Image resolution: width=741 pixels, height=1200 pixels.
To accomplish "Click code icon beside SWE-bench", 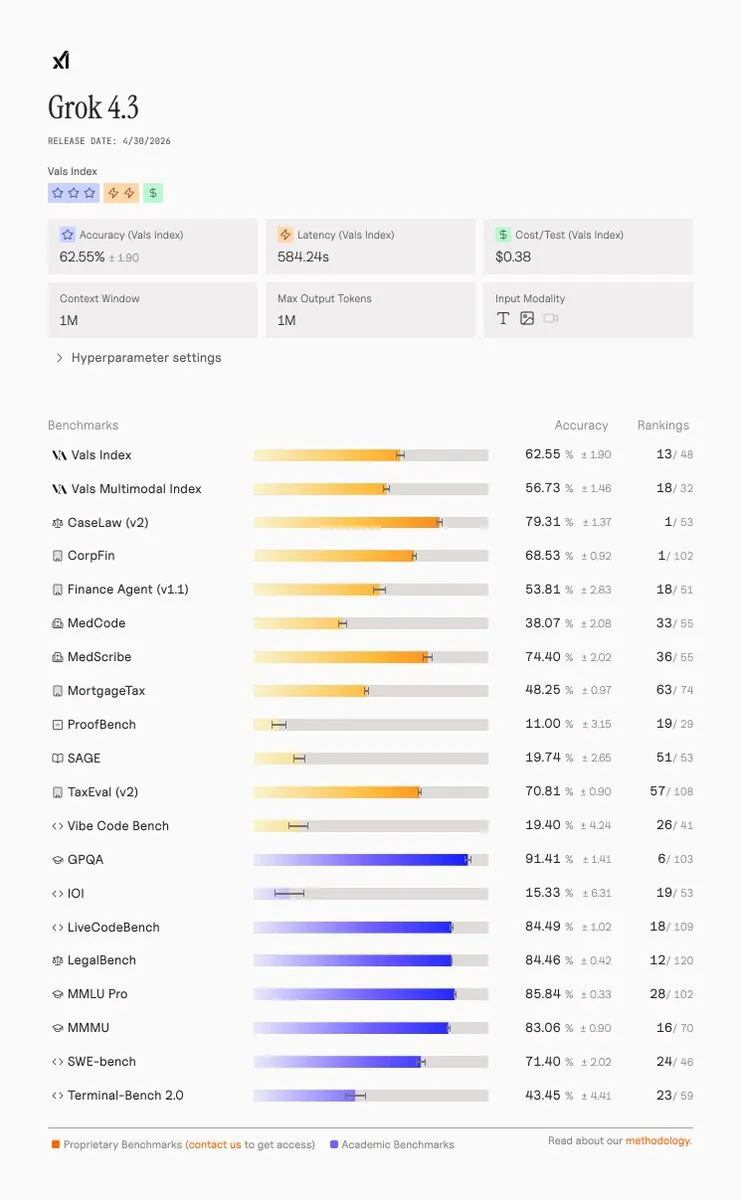I will click(x=57, y=1062).
